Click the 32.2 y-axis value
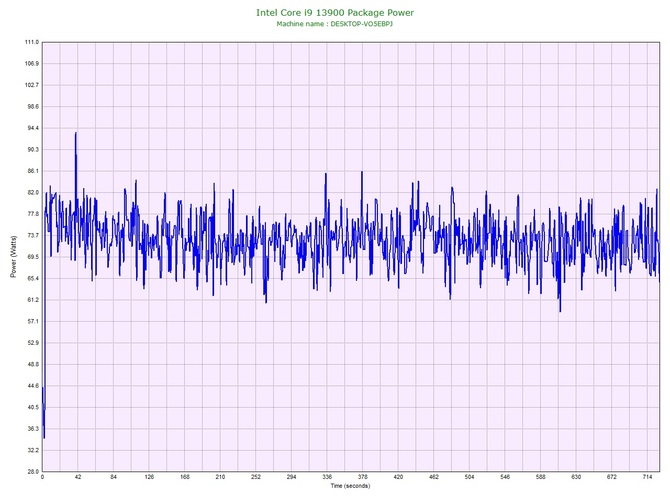 (33, 450)
